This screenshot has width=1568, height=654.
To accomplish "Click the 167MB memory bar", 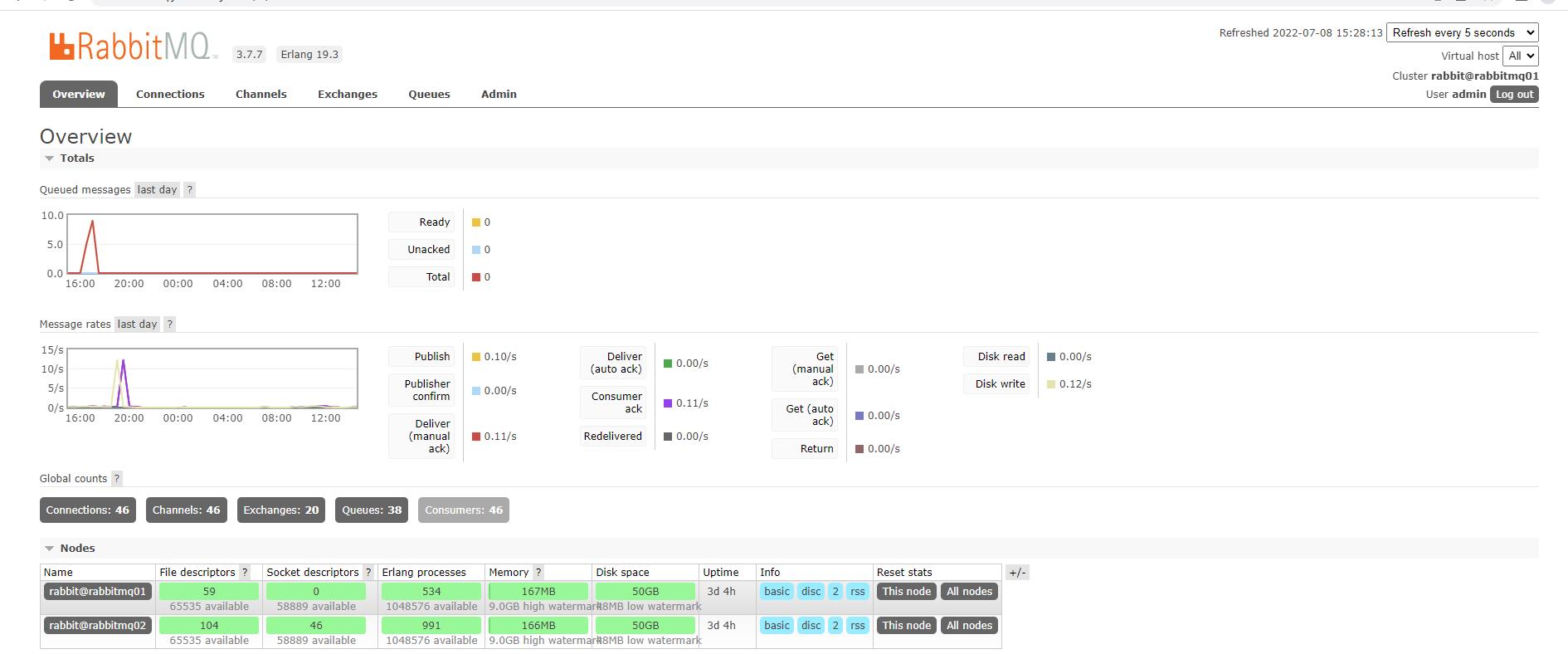I will point(538,591).
